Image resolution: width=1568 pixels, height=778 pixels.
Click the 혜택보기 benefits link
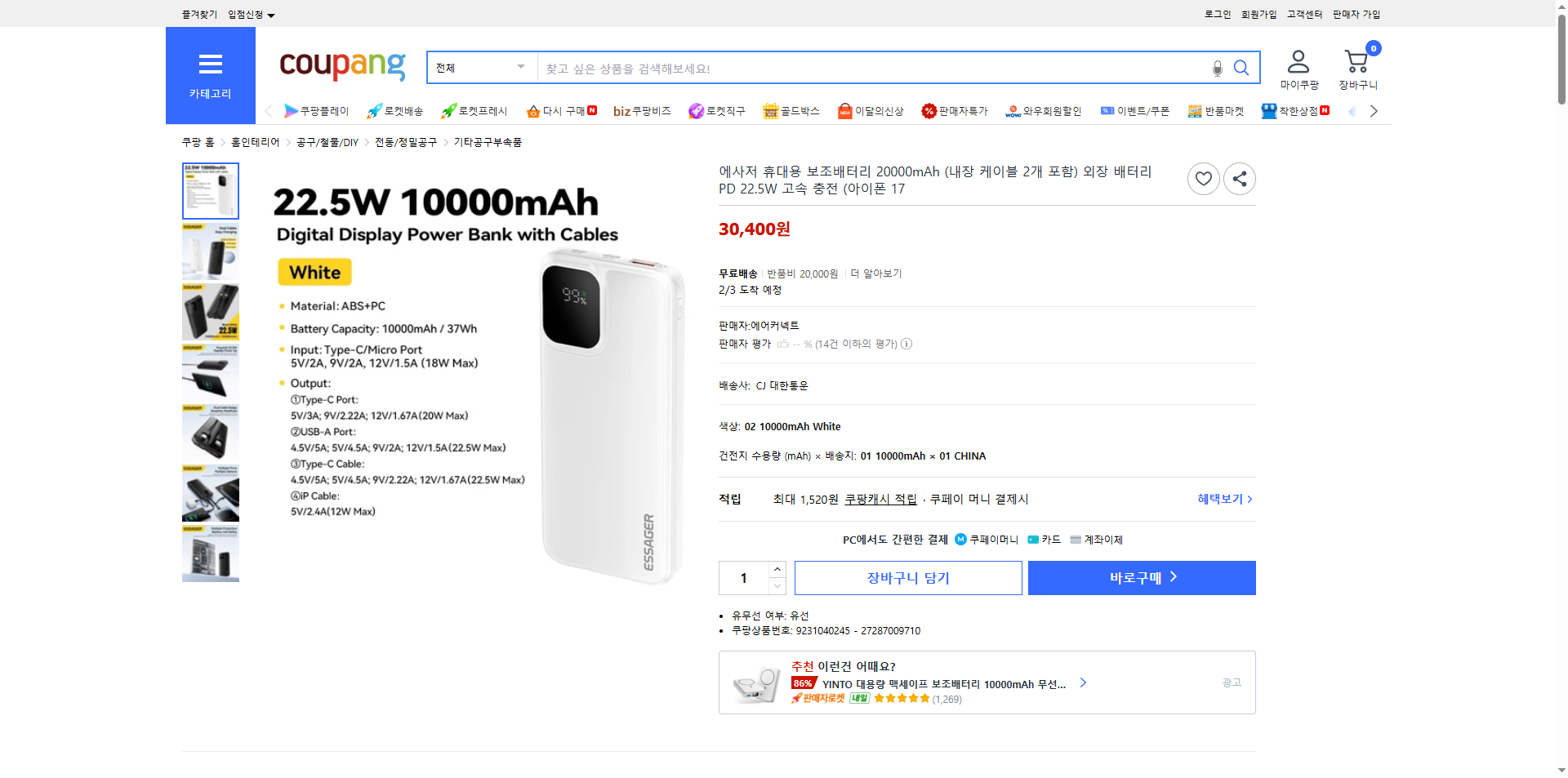click(x=1220, y=499)
